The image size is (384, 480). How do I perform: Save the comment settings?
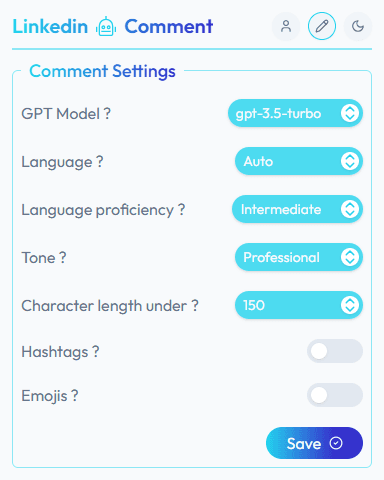pos(314,443)
